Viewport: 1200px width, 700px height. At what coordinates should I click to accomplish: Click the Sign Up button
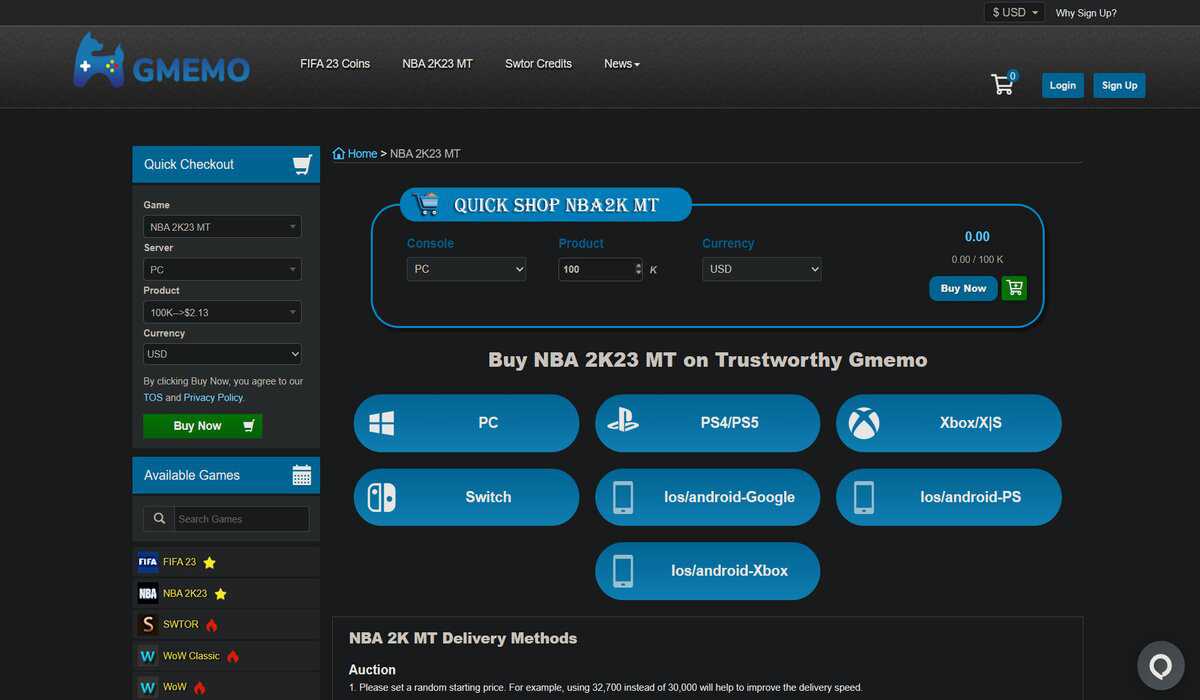[1119, 85]
